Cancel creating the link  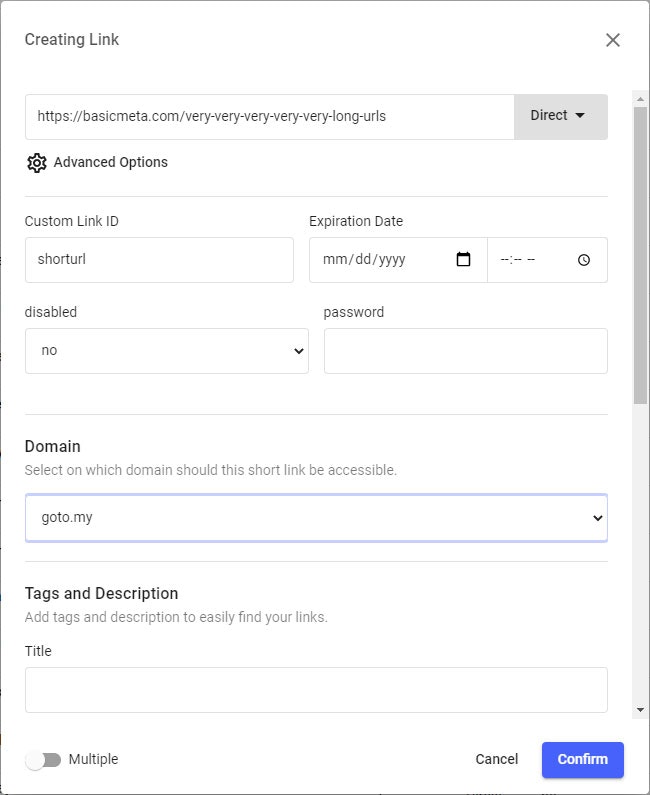(496, 759)
